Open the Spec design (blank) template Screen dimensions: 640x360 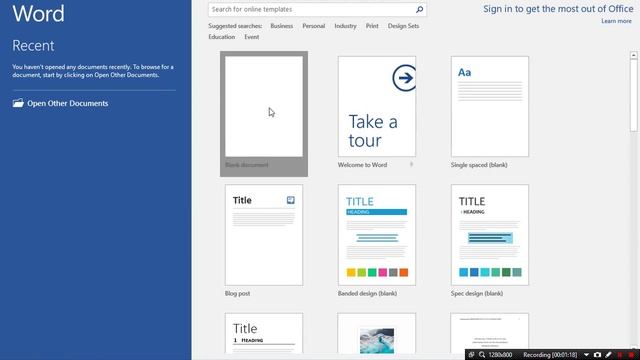point(490,235)
